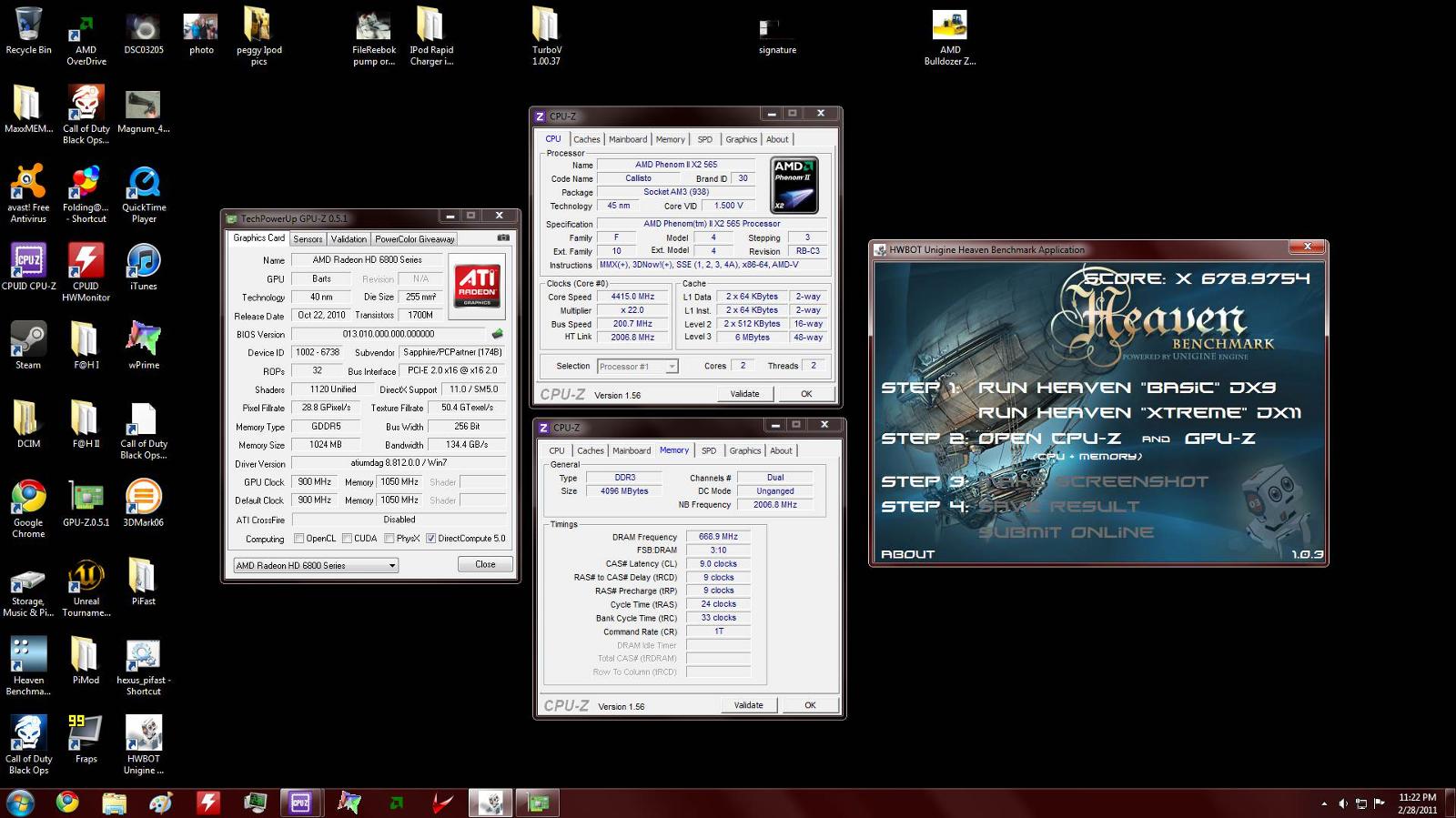Click the GPU-Z BIOS save icon
The width and height of the screenshot is (1456, 818).
coord(497,334)
